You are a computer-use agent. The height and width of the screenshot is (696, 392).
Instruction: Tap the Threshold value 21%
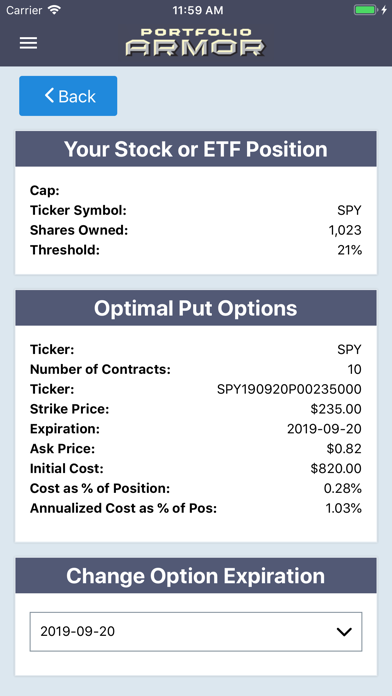[x=349, y=250]
